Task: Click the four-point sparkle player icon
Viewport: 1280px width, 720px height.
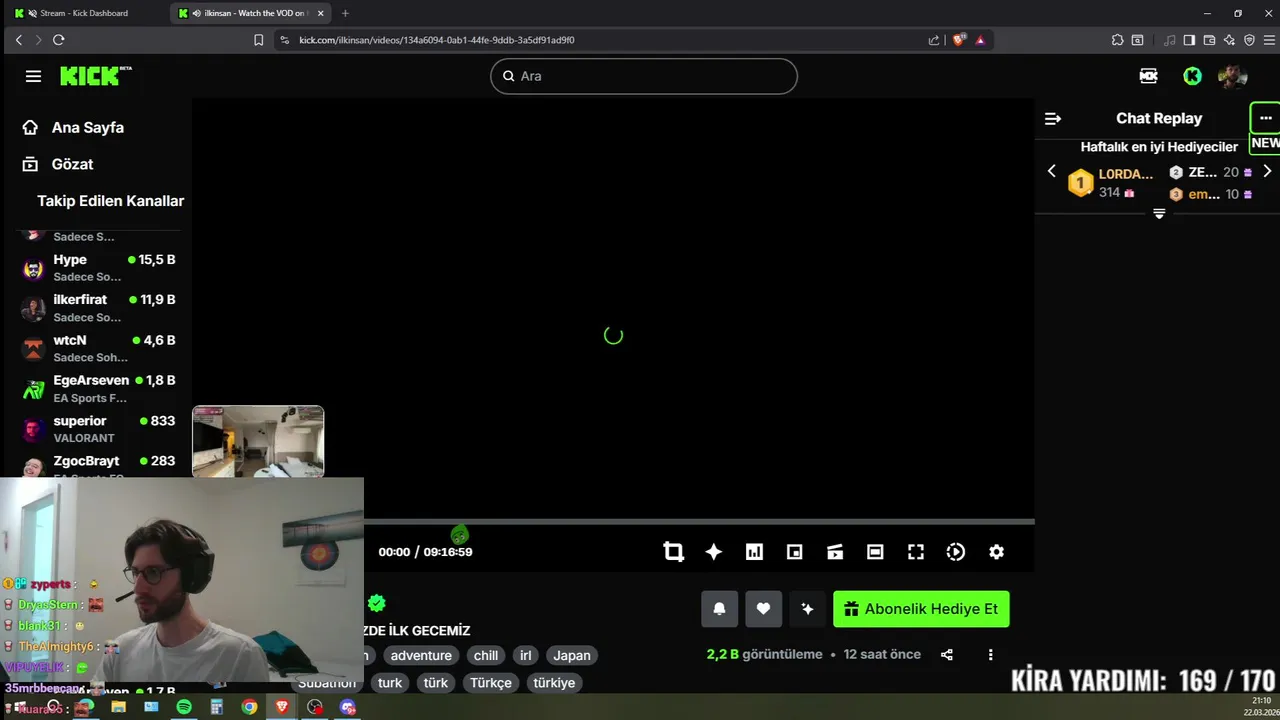Action: (714, 552)
